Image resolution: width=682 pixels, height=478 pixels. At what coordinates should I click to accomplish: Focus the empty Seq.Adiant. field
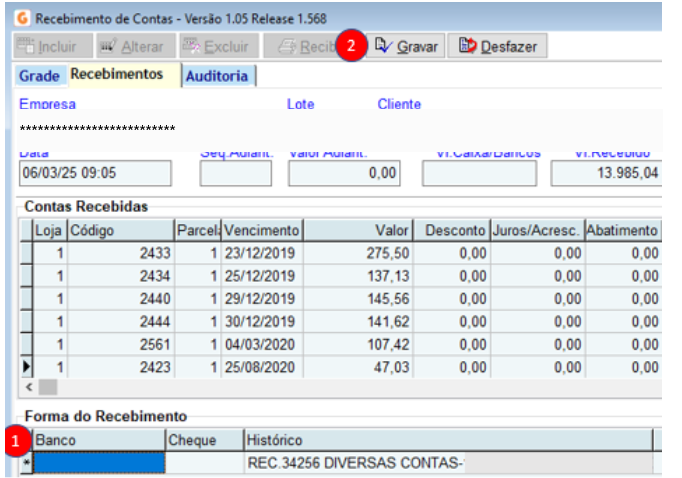click(236, 173)
